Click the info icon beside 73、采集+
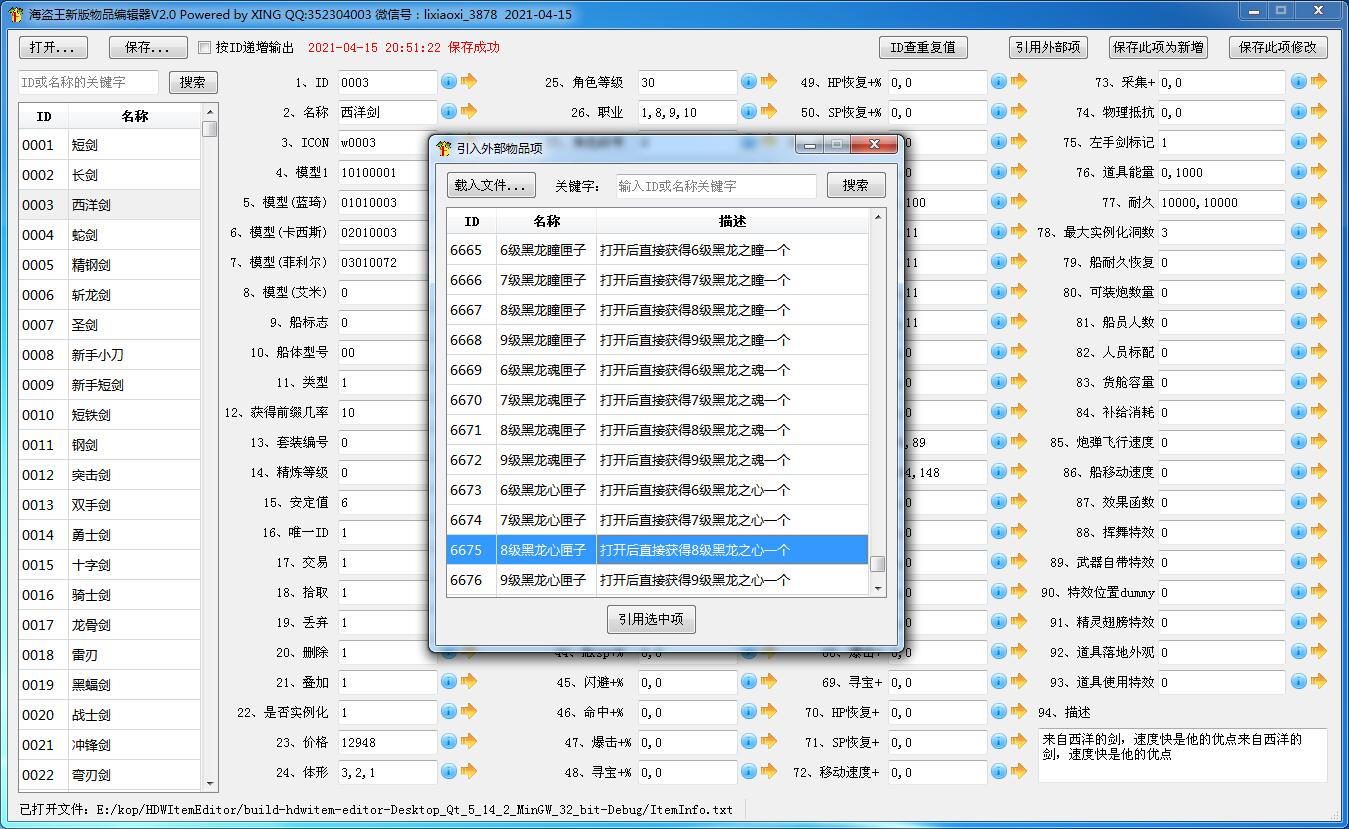Viewport: 1349px width, 829px height. click(1299, 82)
